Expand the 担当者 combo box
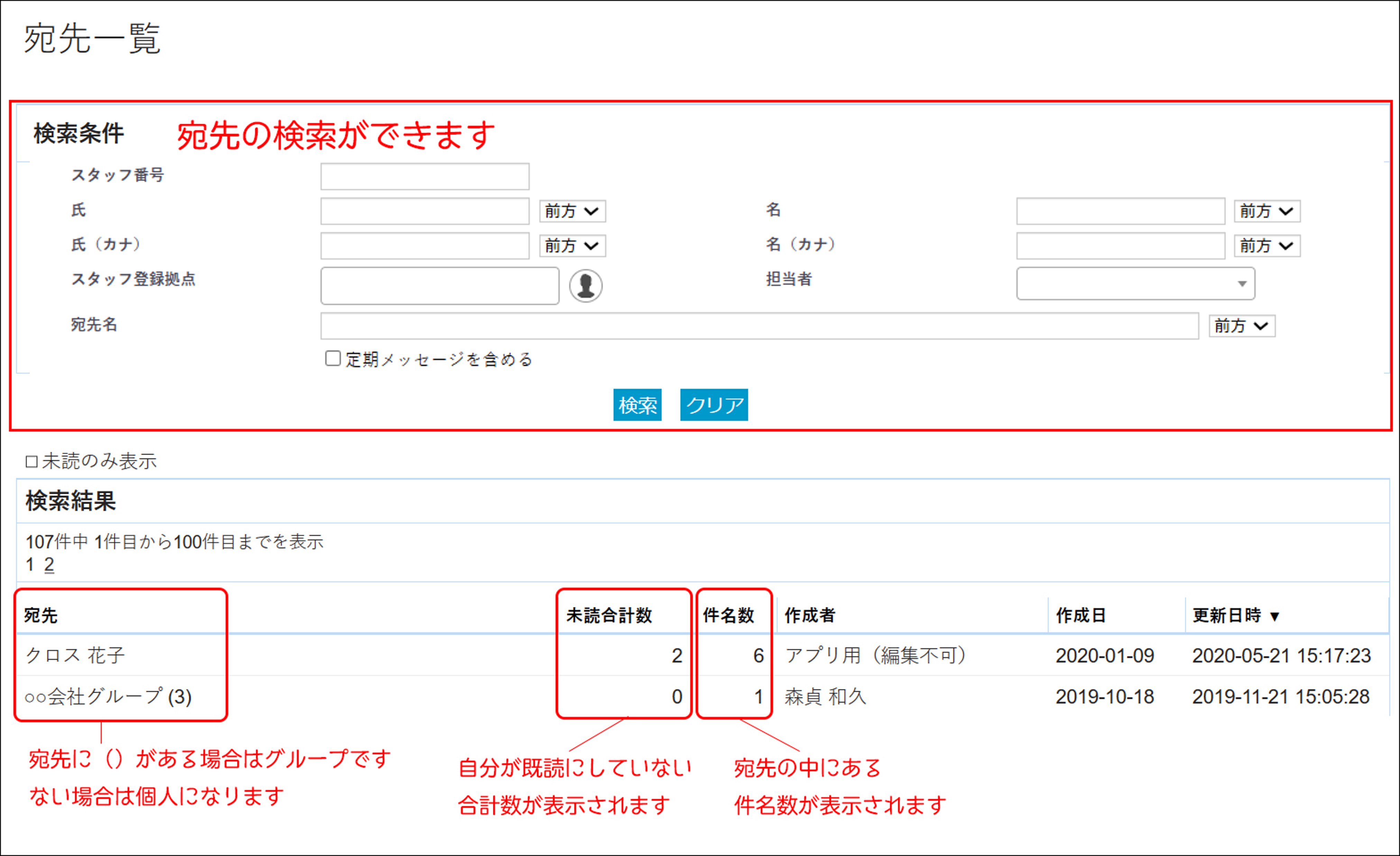Viewport: 1400px width, 856px height. pos(1135,284)
